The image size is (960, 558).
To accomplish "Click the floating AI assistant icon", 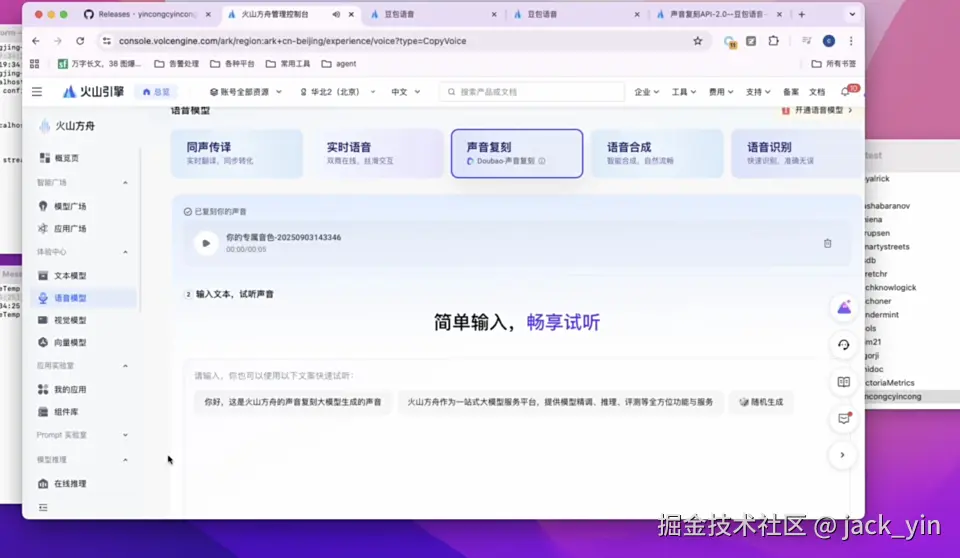I will pos(844,307).
